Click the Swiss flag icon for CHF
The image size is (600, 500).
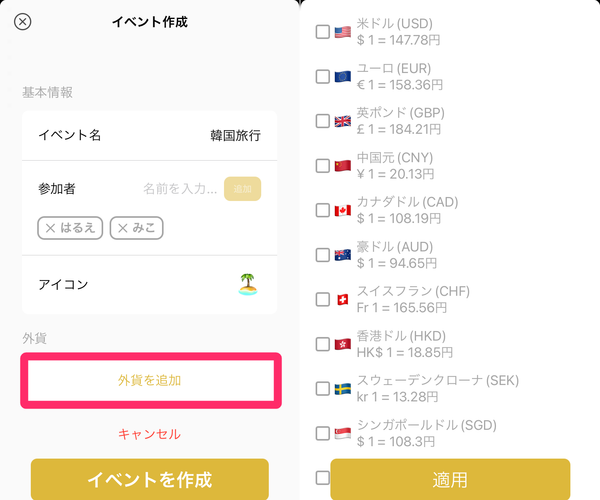point(342,300)
